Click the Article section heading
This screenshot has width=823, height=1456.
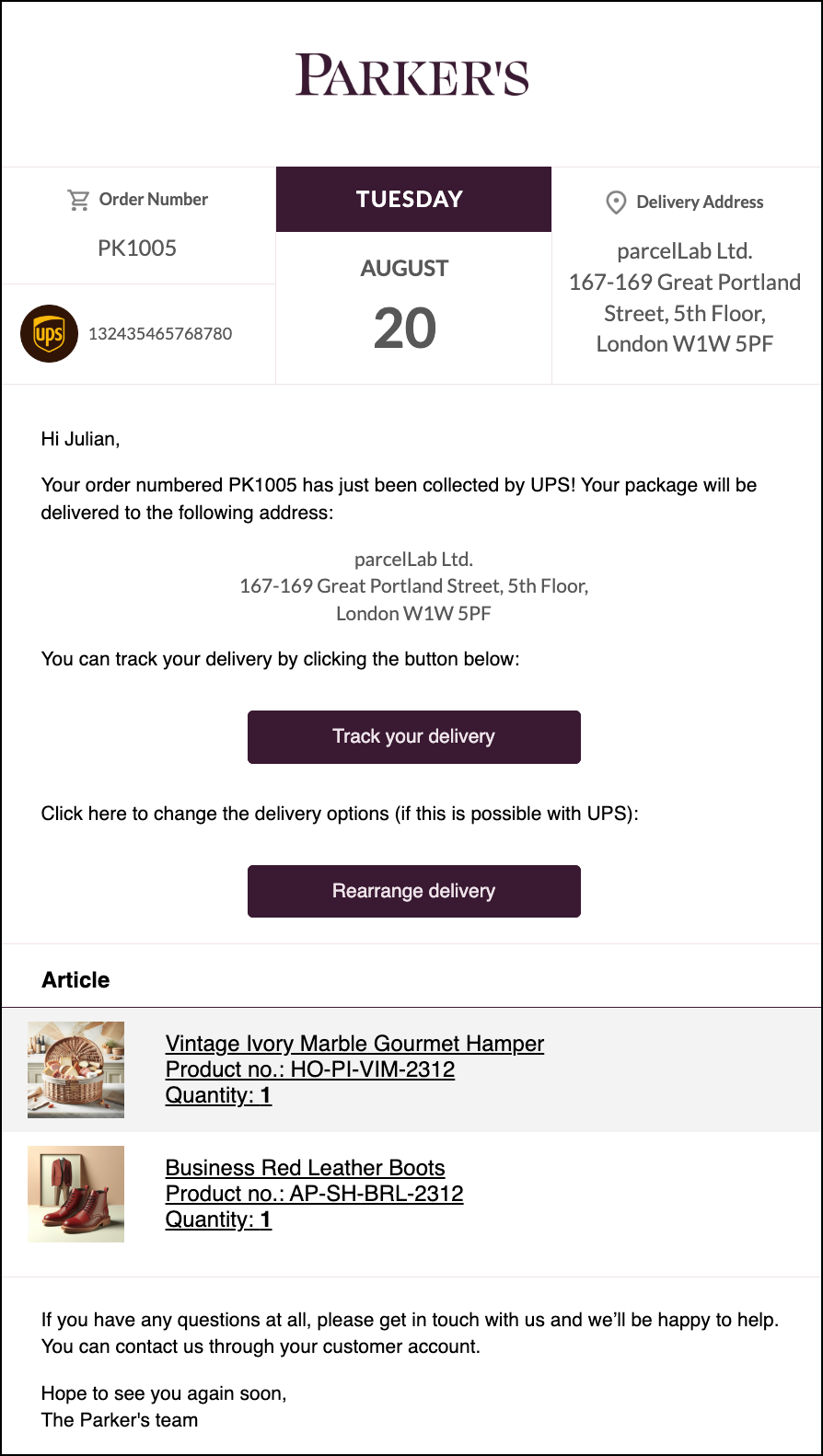tap(75, 979)
